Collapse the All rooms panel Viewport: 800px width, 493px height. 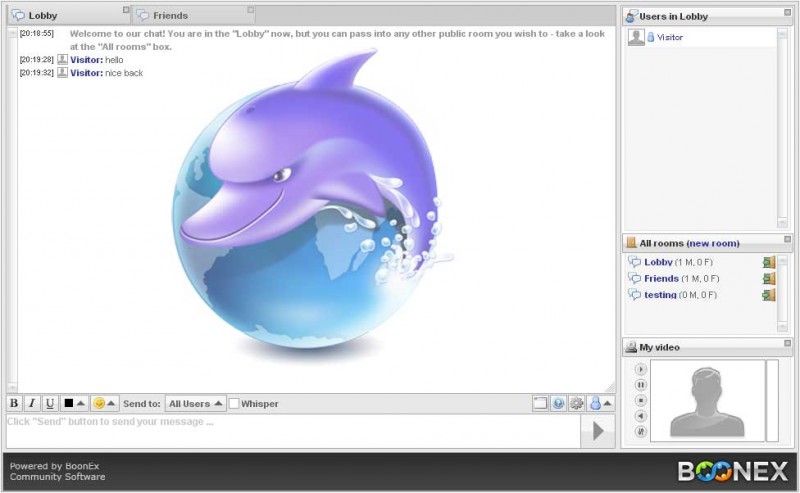[x=787, y=239]
